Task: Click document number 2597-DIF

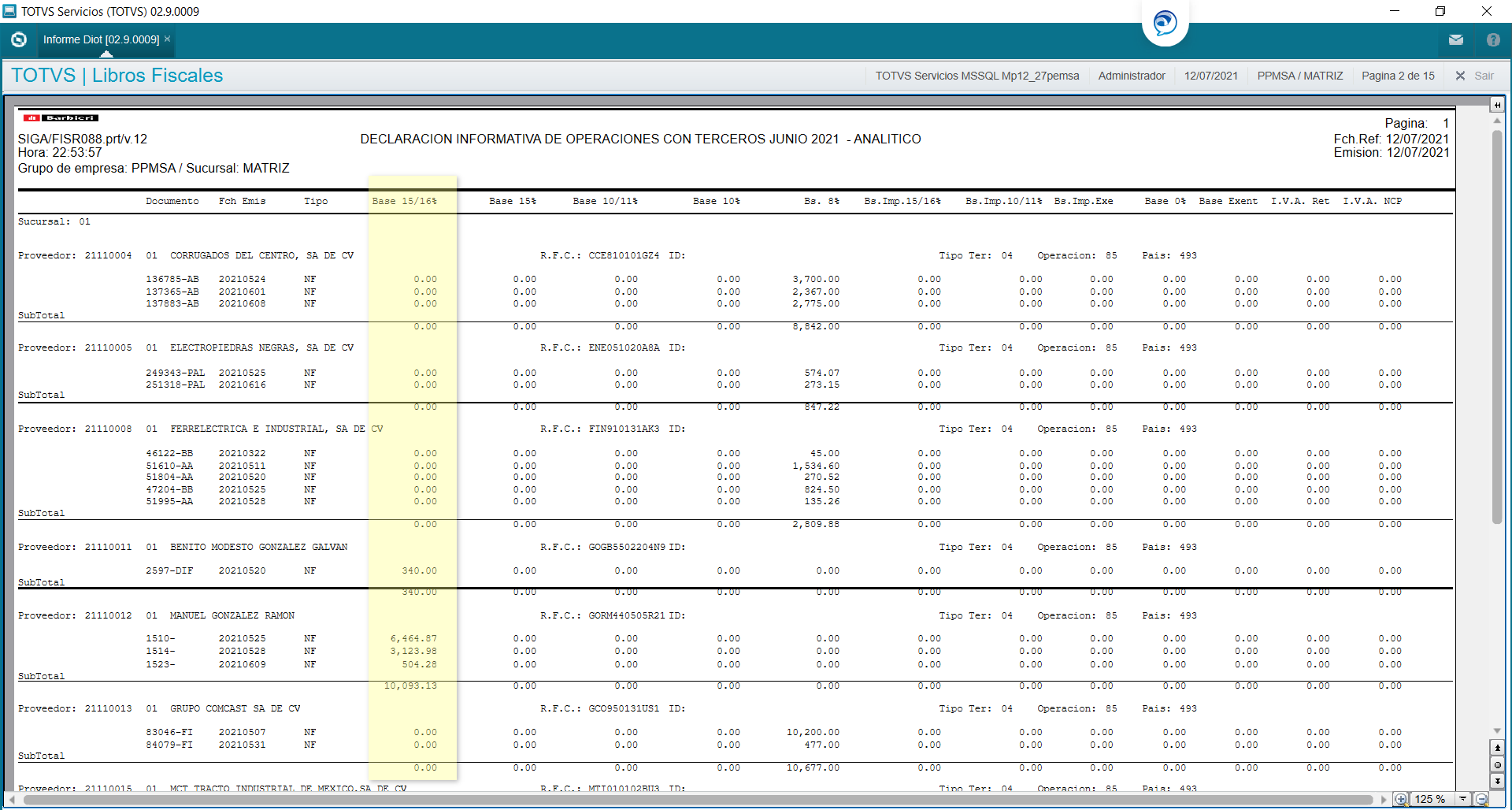Action: point(169,570)
